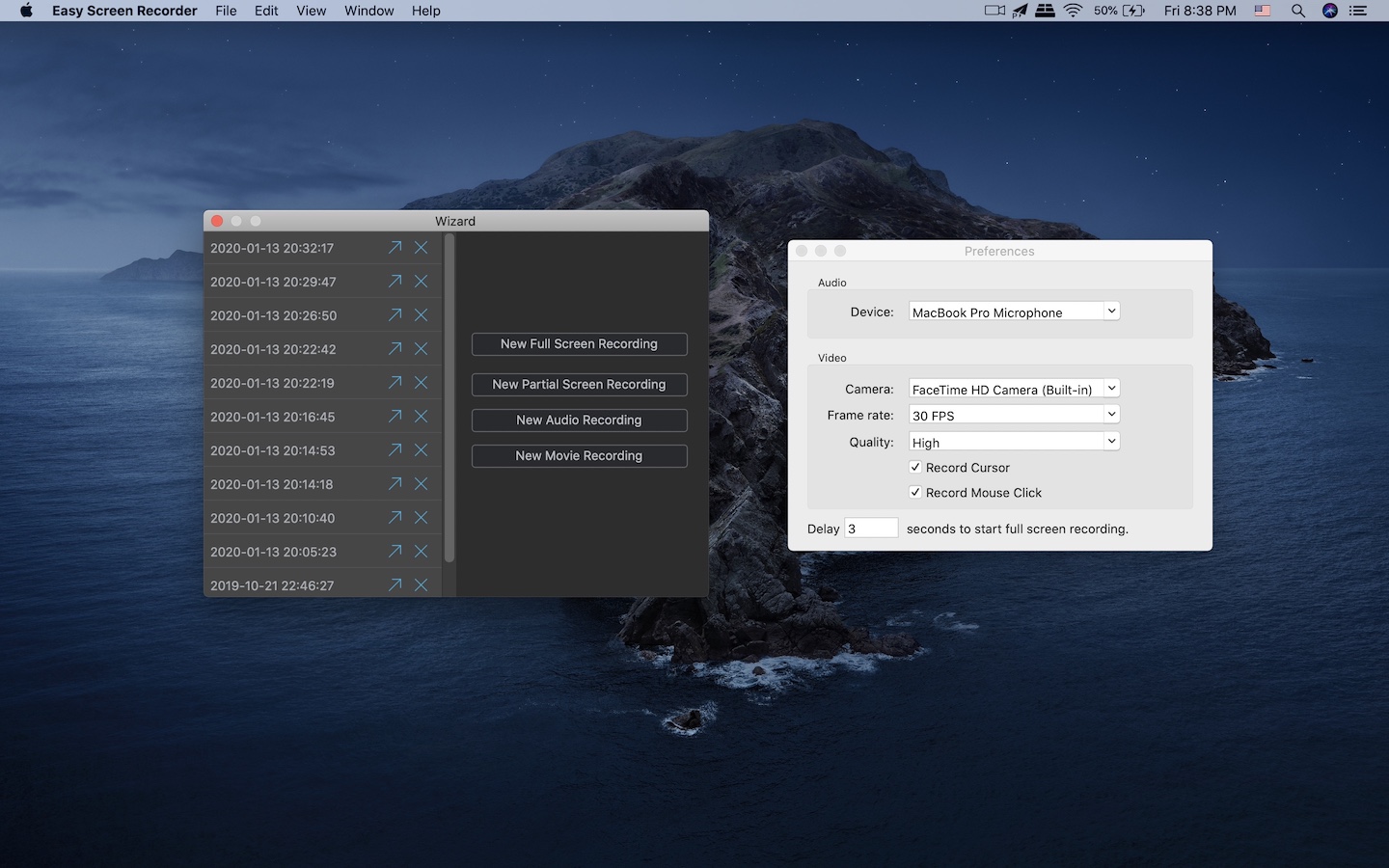Select the 2020-01-13 20:22:42 recording entry
This screenshot has height=868, width=1389.
pyautogui.click(x=322, y=349)
